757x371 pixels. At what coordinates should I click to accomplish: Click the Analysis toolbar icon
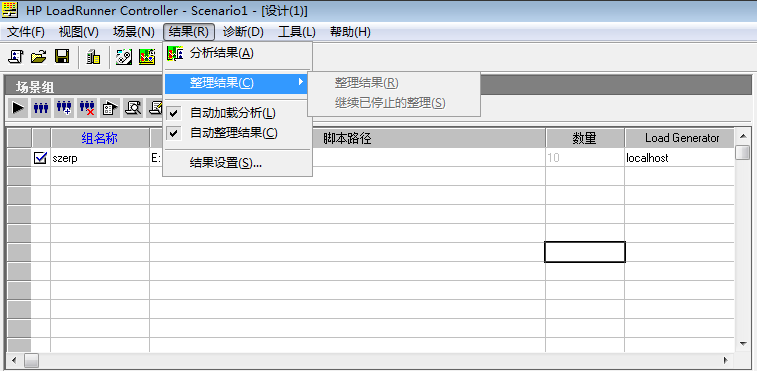147,57
